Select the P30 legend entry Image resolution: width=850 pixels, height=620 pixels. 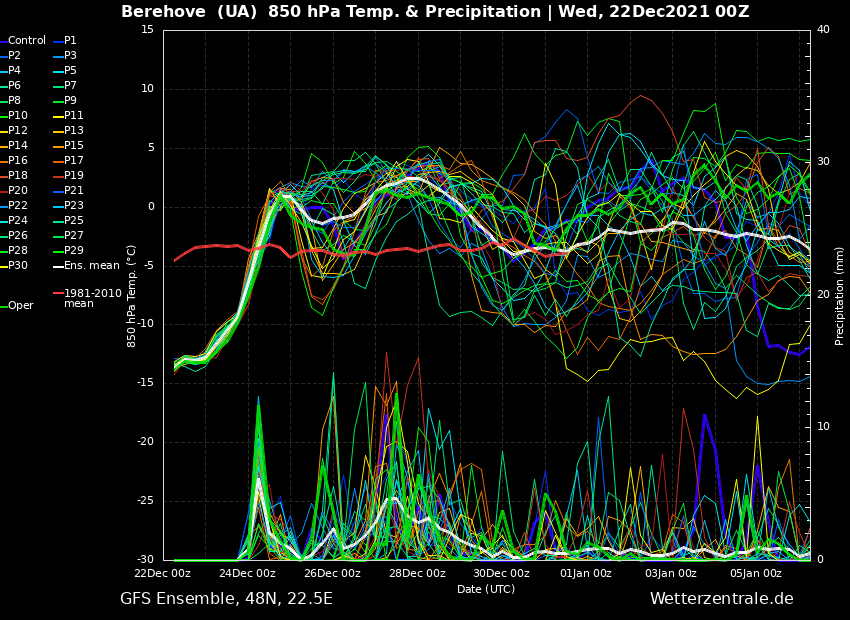point(18,266)
